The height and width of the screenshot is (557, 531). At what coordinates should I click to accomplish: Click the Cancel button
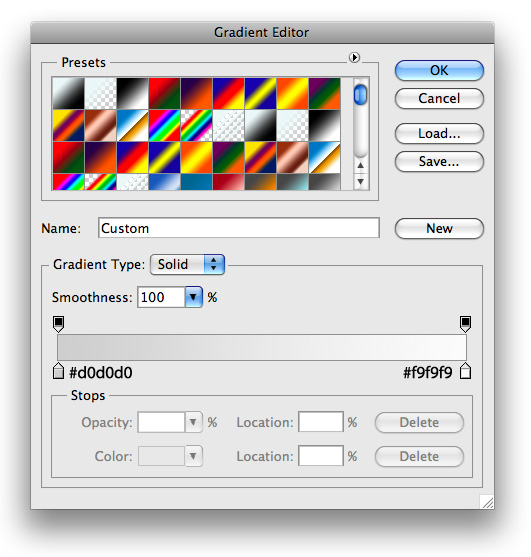tap(439, 98)
